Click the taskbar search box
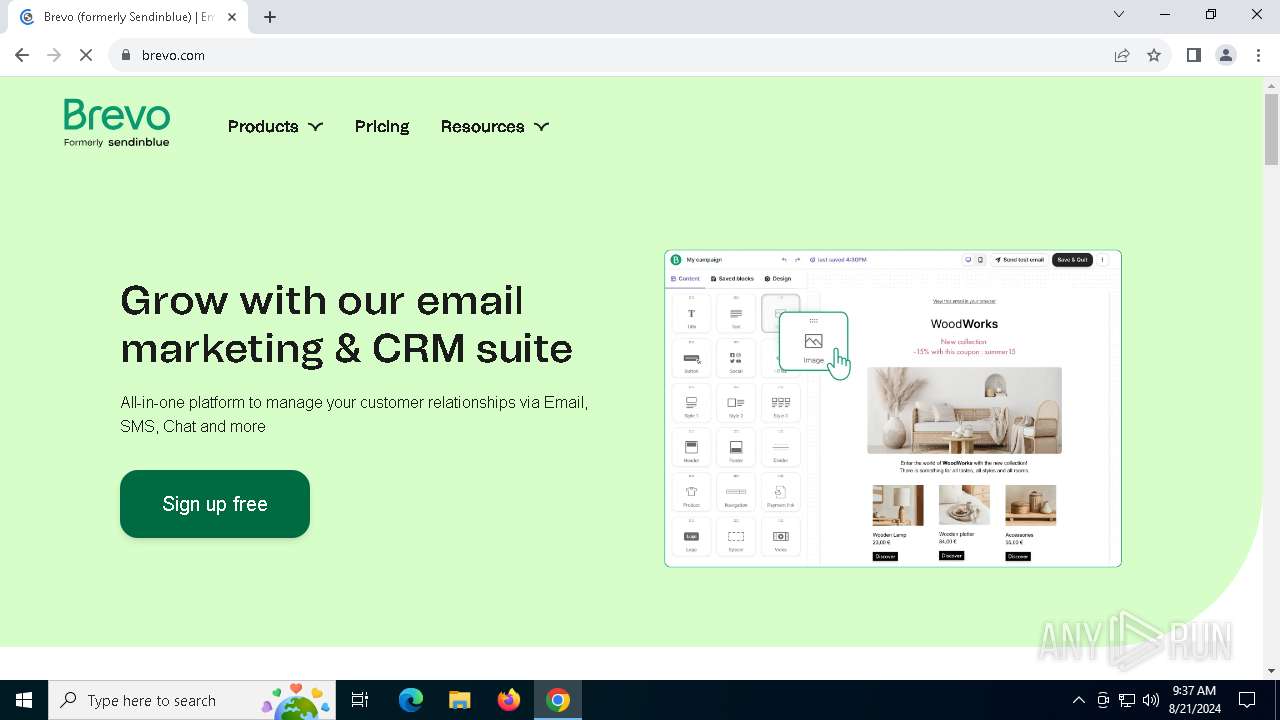The width and height of the screenshot is (1280, 720). tap(192, 700)
